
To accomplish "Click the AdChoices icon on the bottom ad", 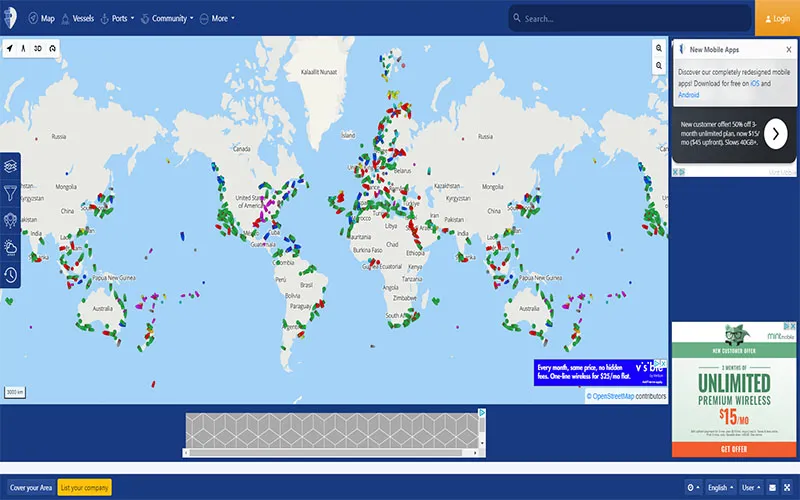I will 482,412.
